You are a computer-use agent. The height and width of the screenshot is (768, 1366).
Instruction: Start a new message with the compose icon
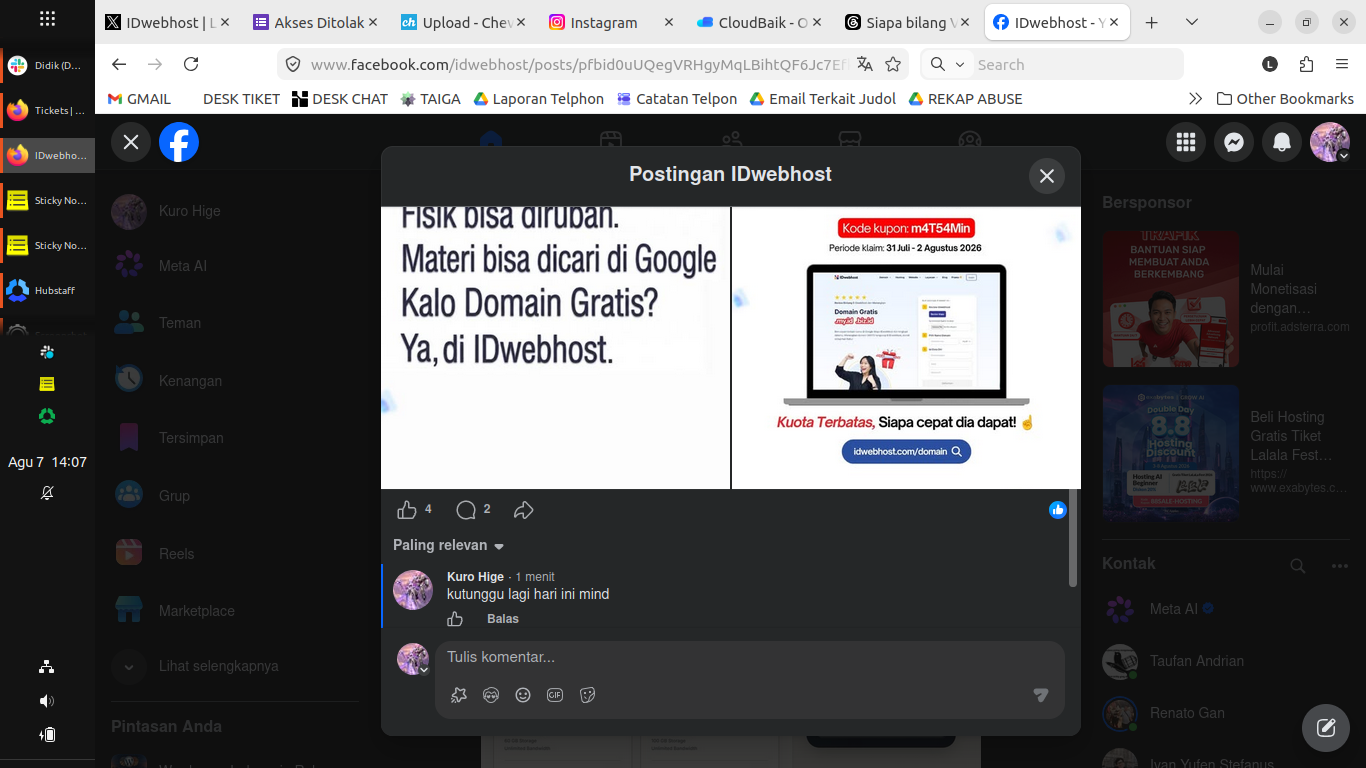click(x=1326, y=727)
